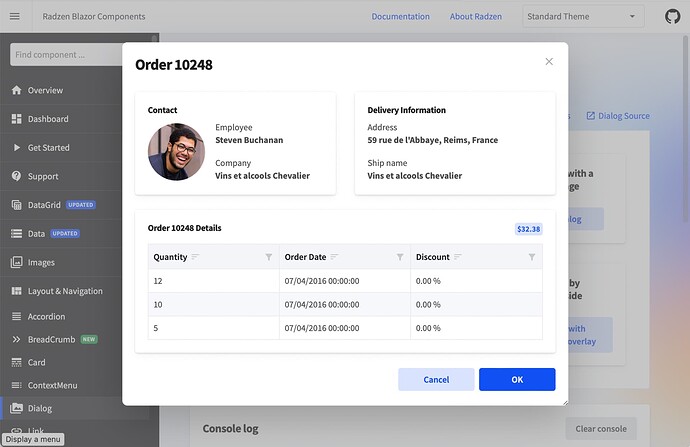Image resolution: width=690 pixels, height=447 pixels.
Task: Click the Card sidebar icon
Action: coord(16,362)
